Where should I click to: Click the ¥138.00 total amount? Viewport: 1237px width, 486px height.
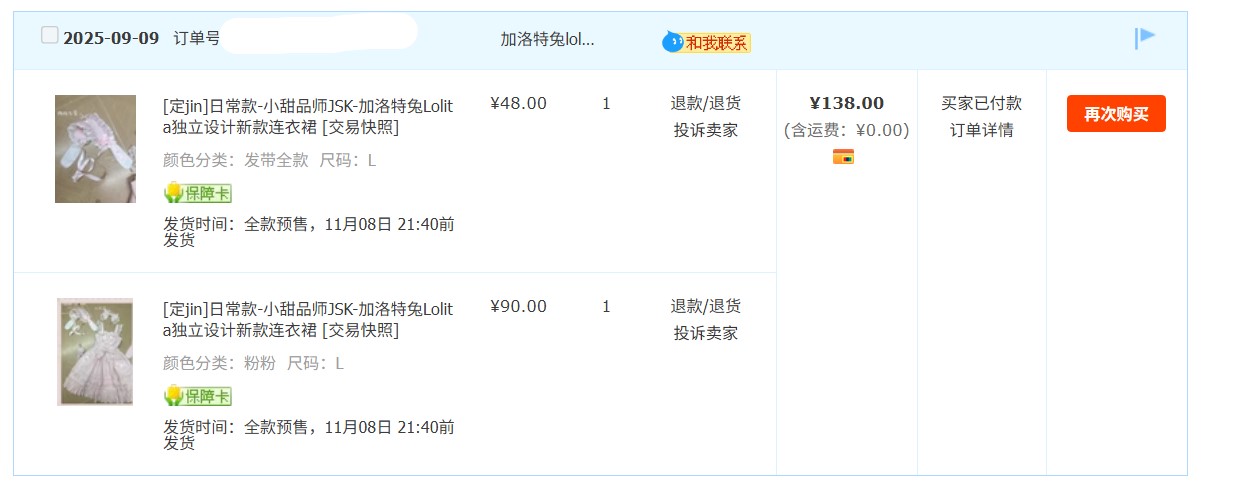(847, 103)
